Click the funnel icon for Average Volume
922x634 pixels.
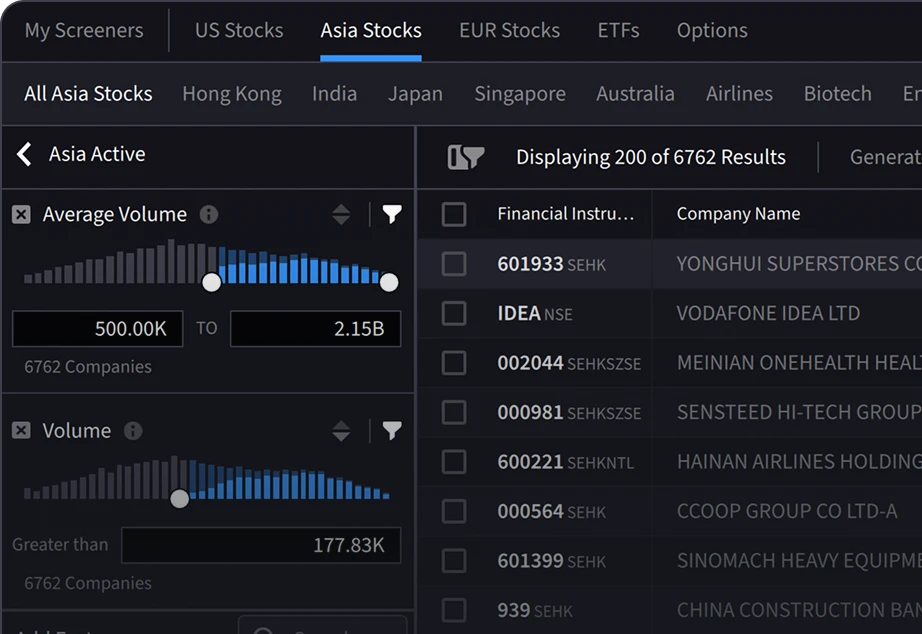(392, 214)
